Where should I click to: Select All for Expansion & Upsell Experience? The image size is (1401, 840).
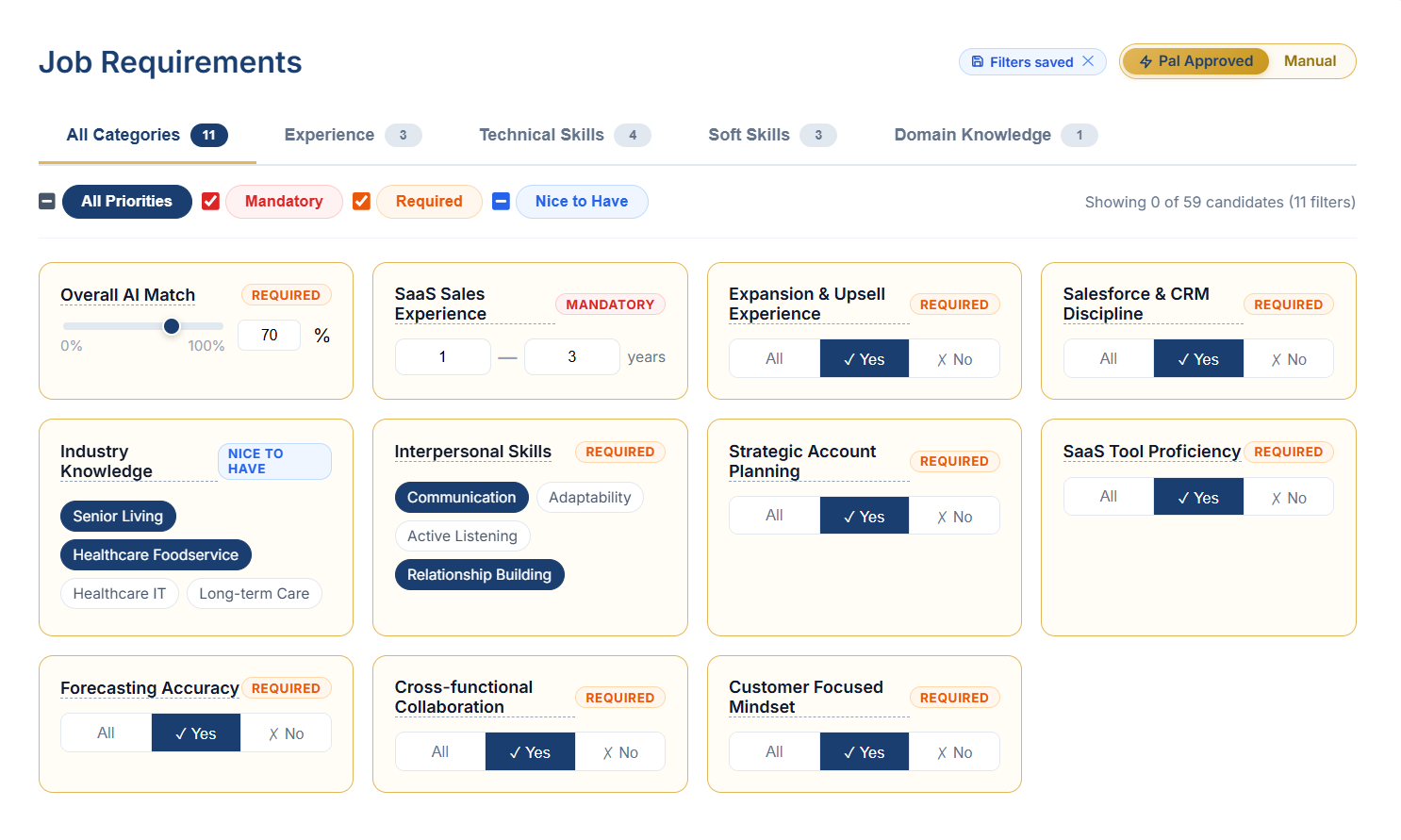point(775,358)
